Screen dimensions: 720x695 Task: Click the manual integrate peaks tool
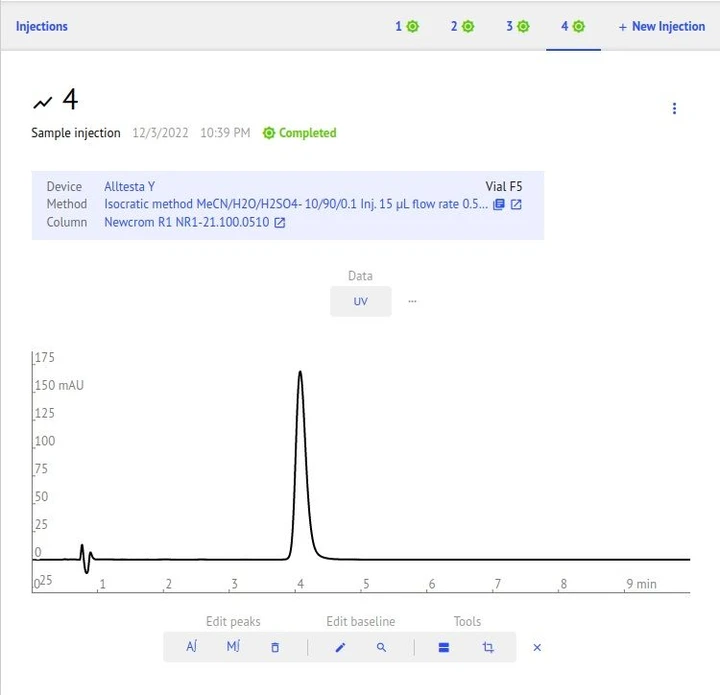coord(233,647)
